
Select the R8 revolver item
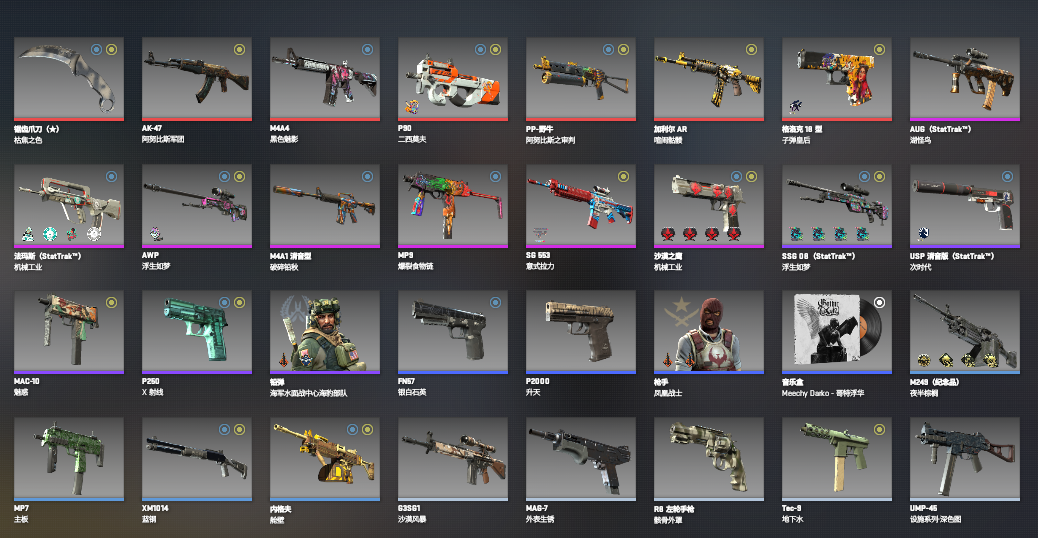(709, 459)
